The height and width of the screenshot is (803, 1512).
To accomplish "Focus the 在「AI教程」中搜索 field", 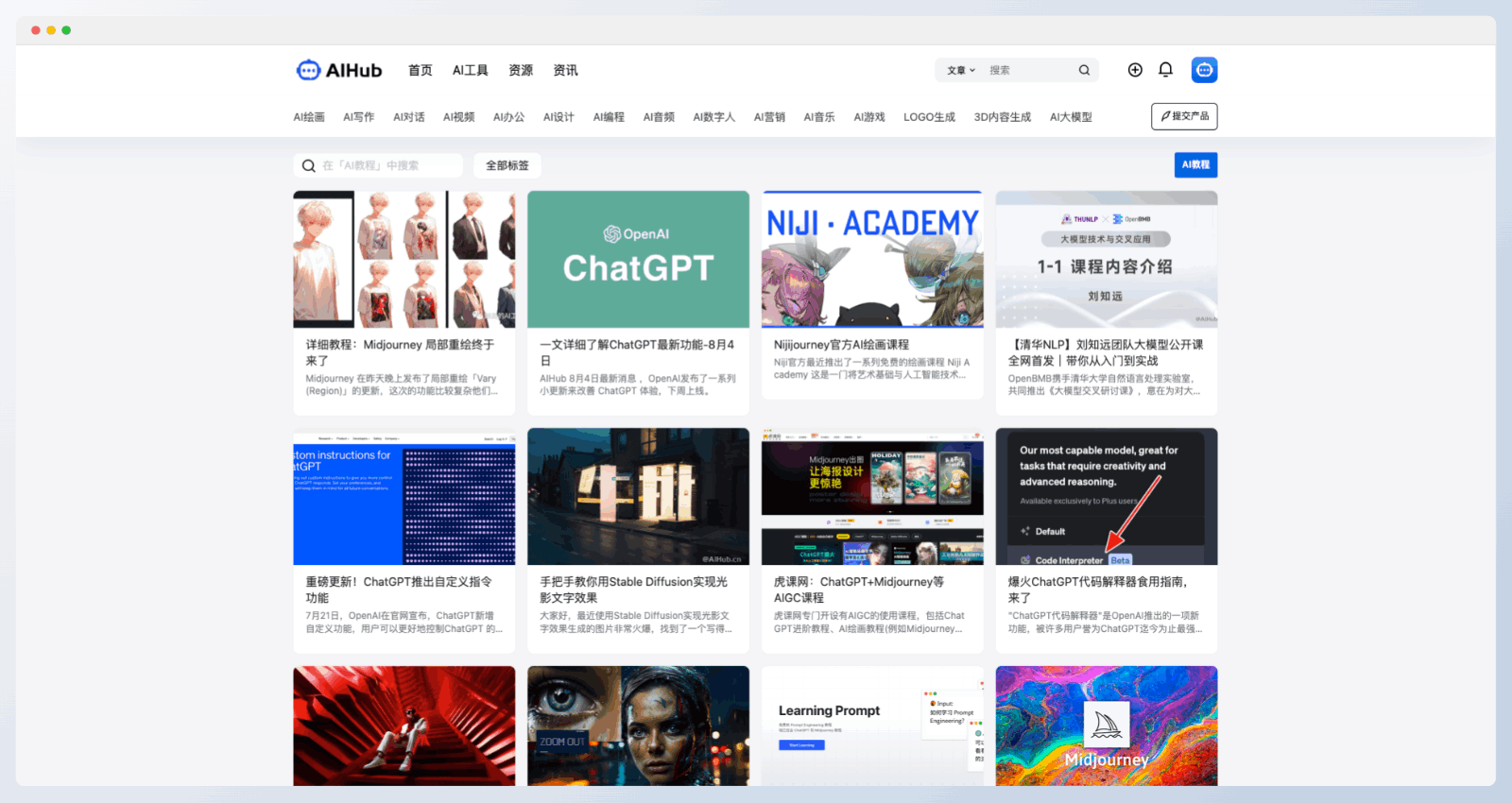I will coord(378,165).
